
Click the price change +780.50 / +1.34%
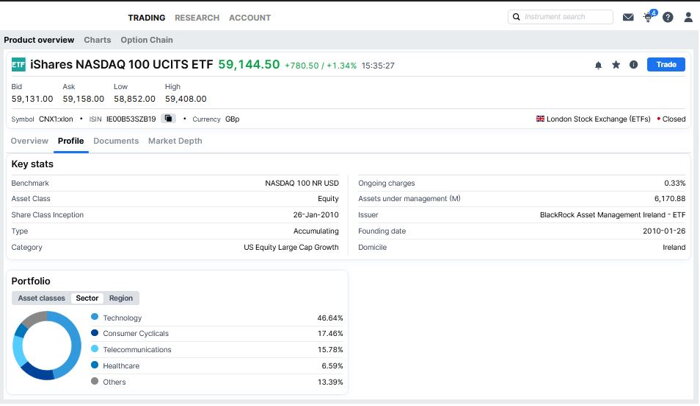point(321,66)
